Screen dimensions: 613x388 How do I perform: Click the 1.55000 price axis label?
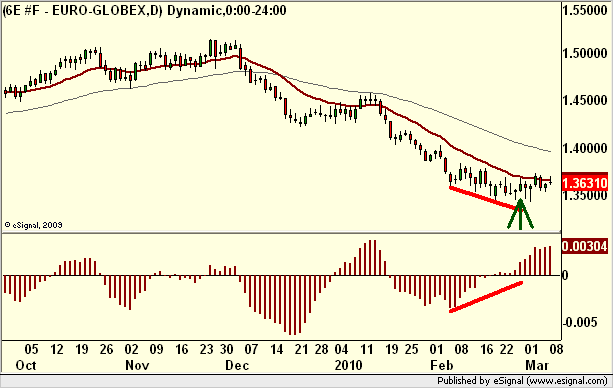pos(585,11)
